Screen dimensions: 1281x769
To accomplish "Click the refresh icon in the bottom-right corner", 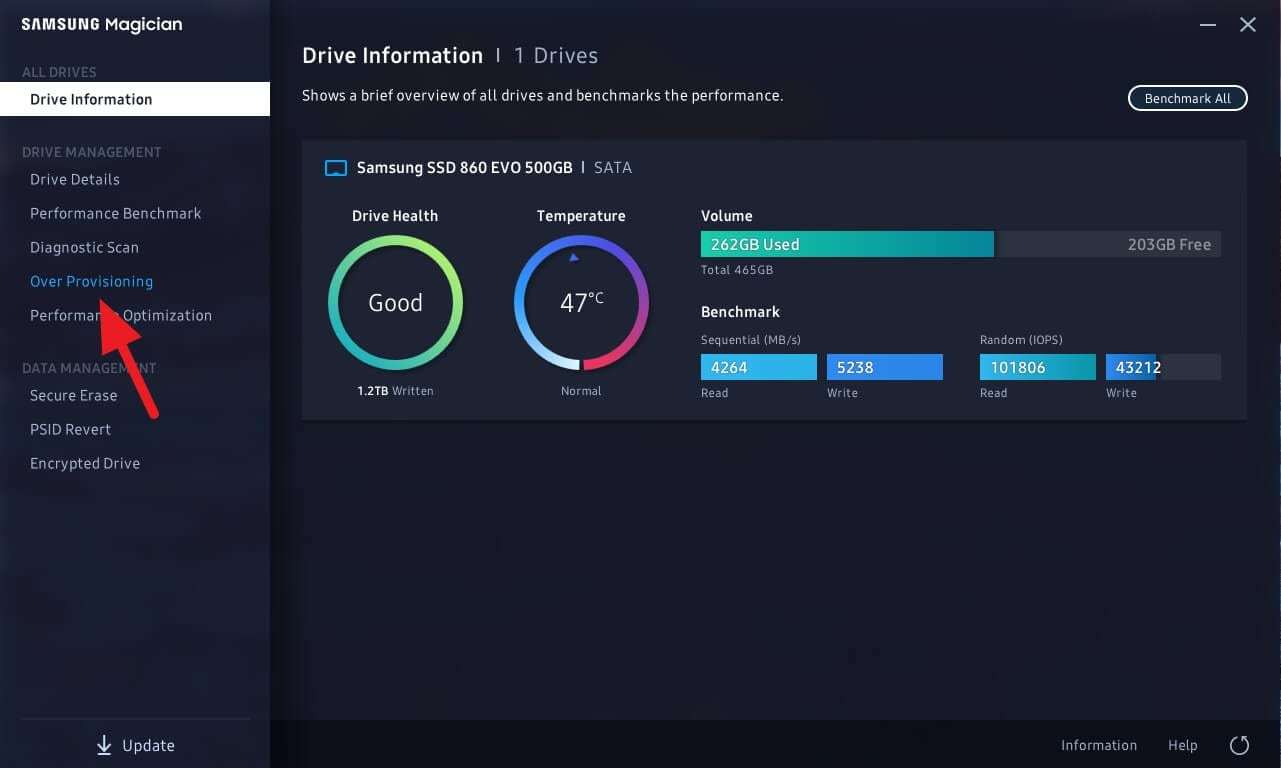I will [x=1239, y=745].
